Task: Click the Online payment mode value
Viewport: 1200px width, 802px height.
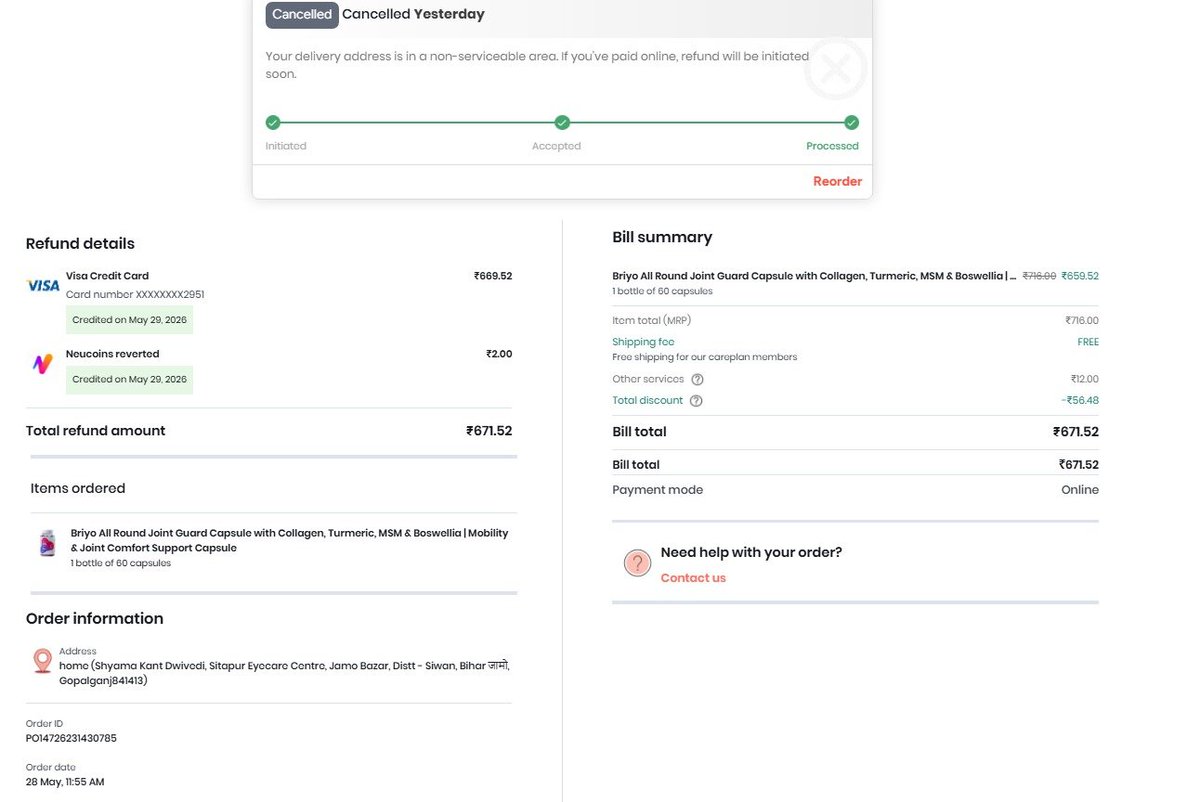Action: pos(1080,490)
